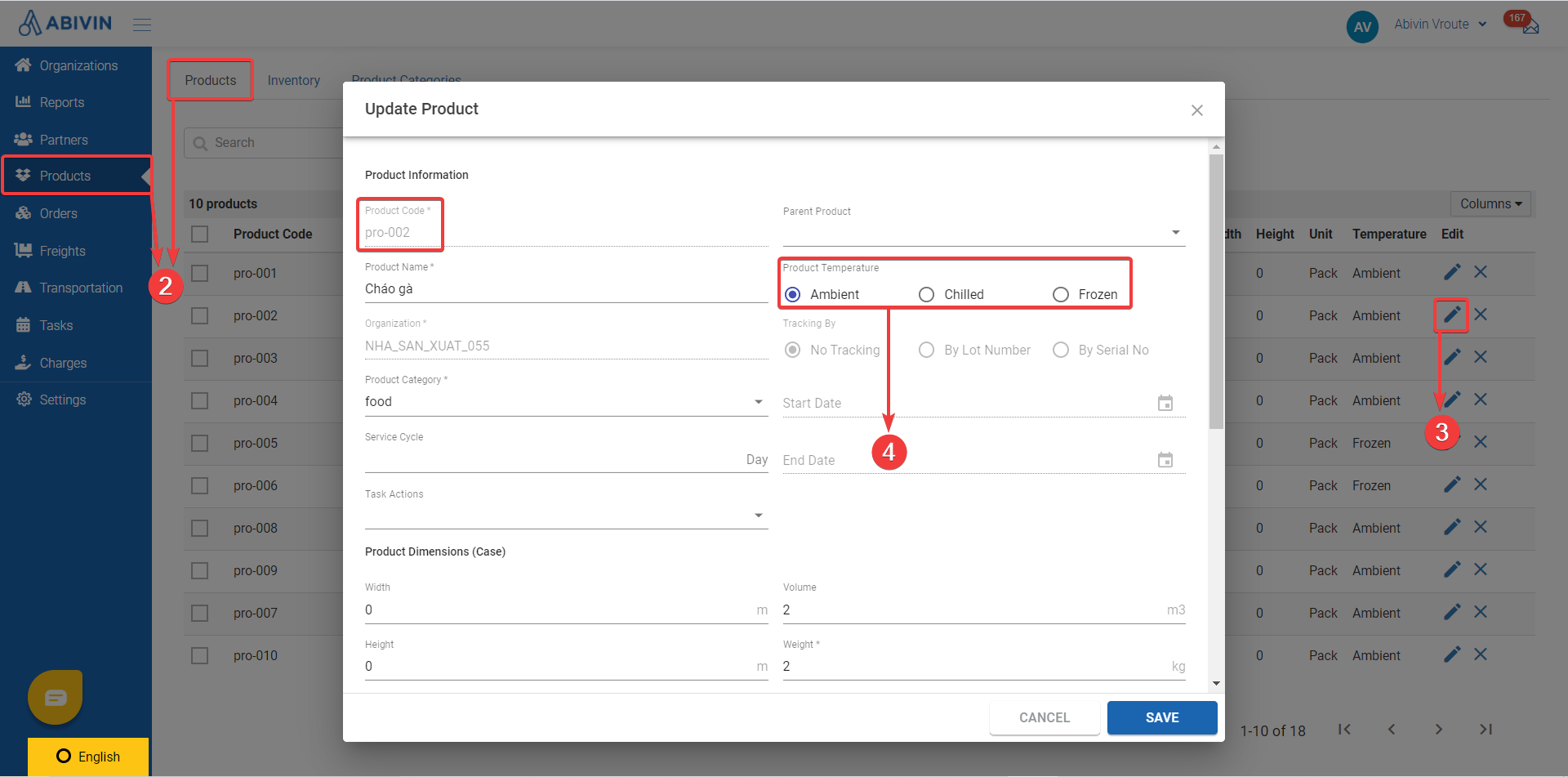Open Organizations in sidebar
This screenshot has height=777, width=1568.
76,65
